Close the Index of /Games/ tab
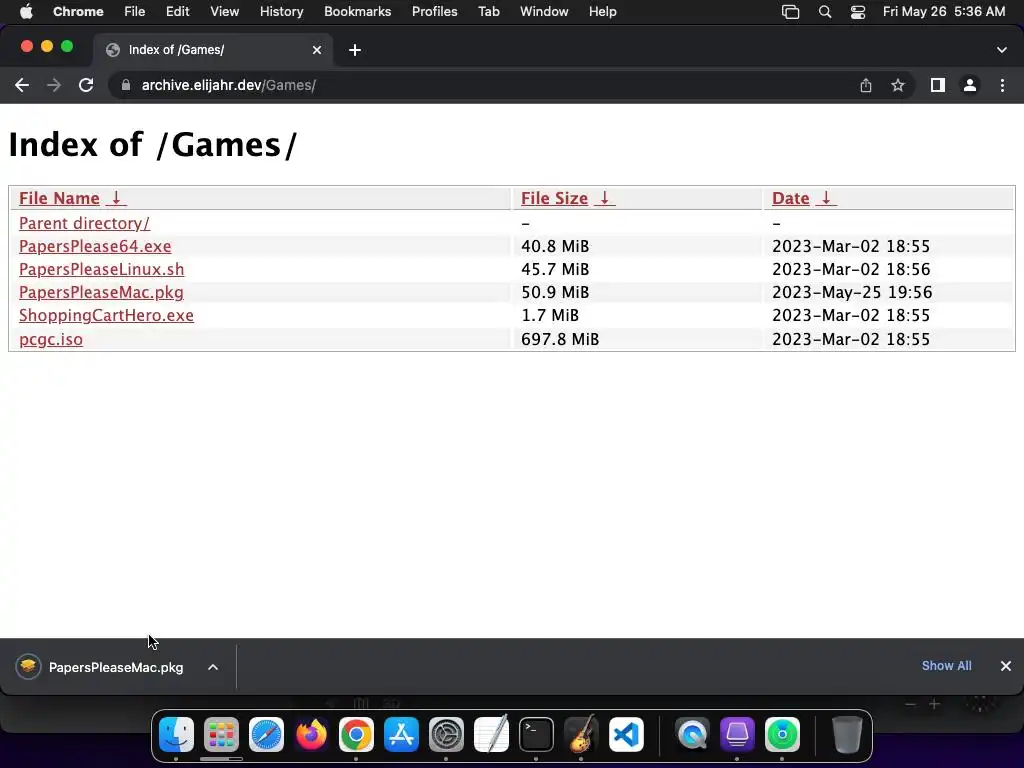Image resolution: width=1024 pixels, height=768 pixels. [317, 50]
